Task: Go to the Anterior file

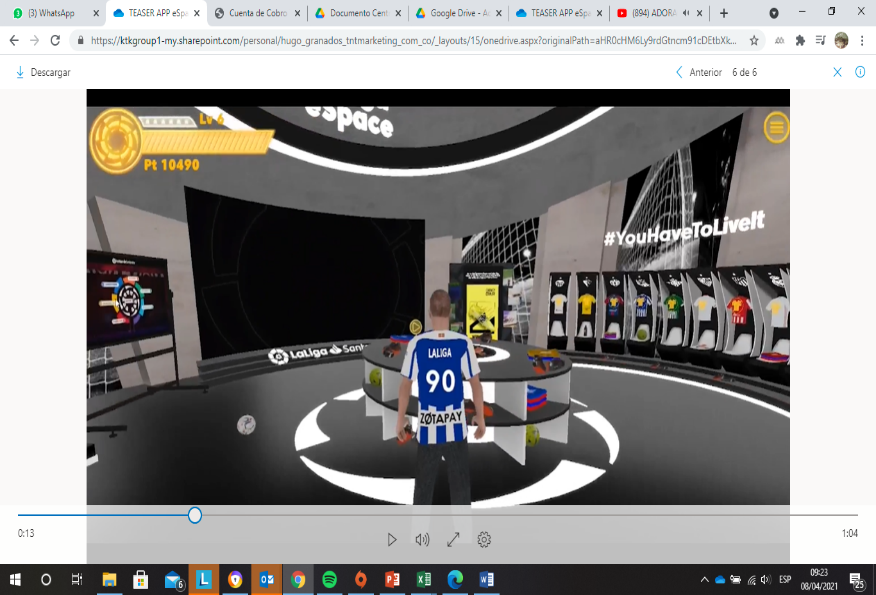Action: click(698, 72)
